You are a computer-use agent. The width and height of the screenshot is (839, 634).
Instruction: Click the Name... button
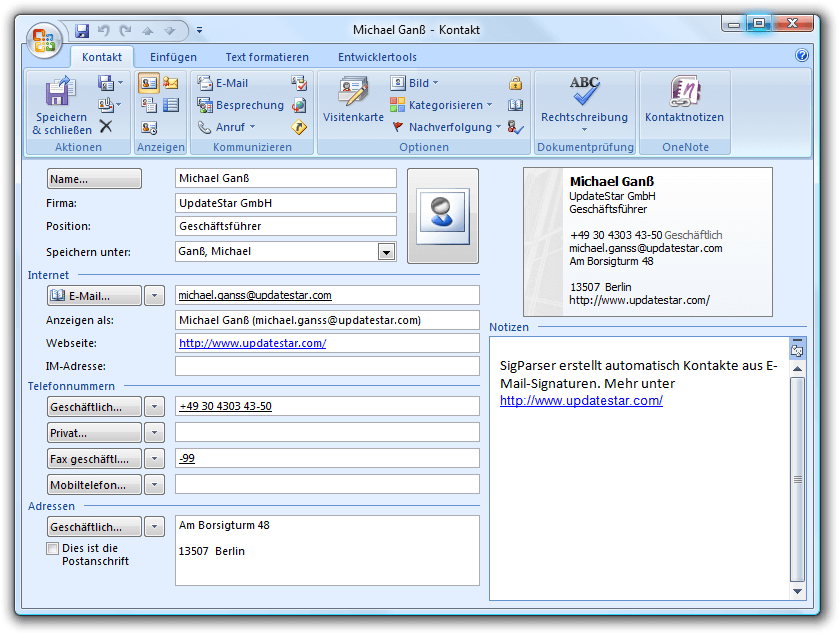point(95,179)
